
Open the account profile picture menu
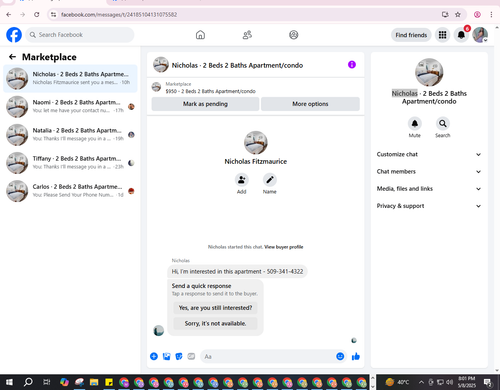tap(480, 35)
